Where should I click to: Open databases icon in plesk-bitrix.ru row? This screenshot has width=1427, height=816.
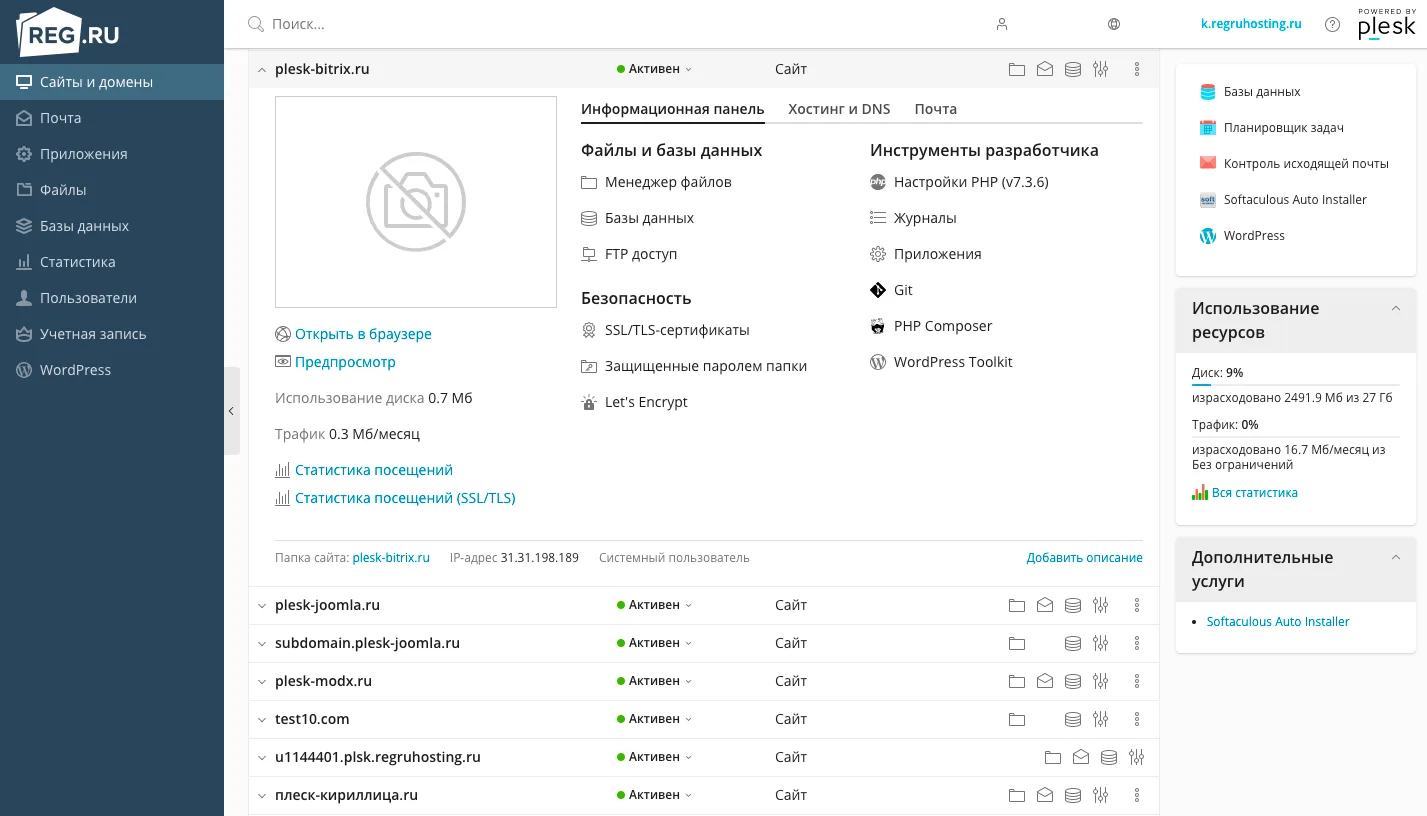coord(1073,69)
